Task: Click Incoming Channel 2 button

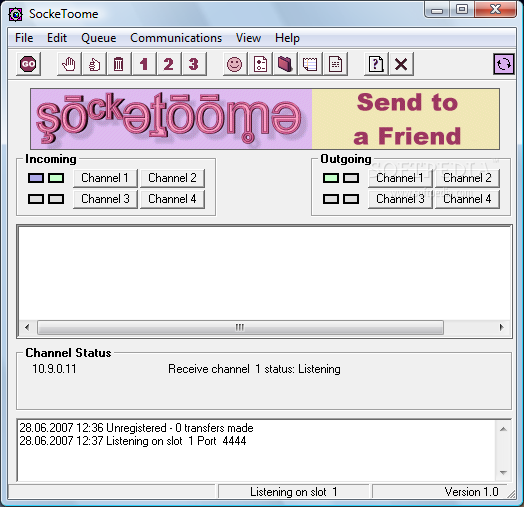Action: 172,178
